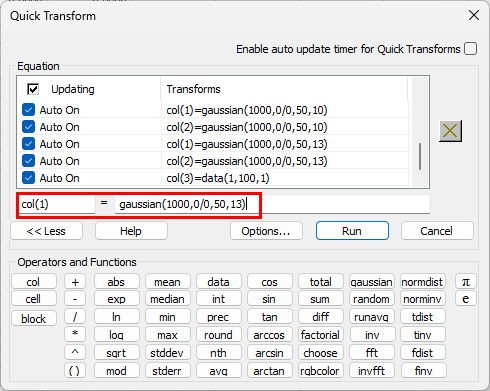Open the Options... dialog

pos(266,231)
